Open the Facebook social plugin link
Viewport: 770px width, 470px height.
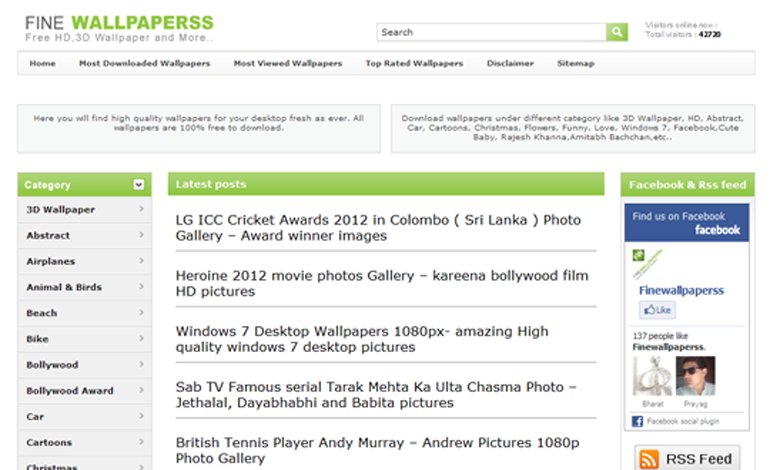click(x=683, y=421)
